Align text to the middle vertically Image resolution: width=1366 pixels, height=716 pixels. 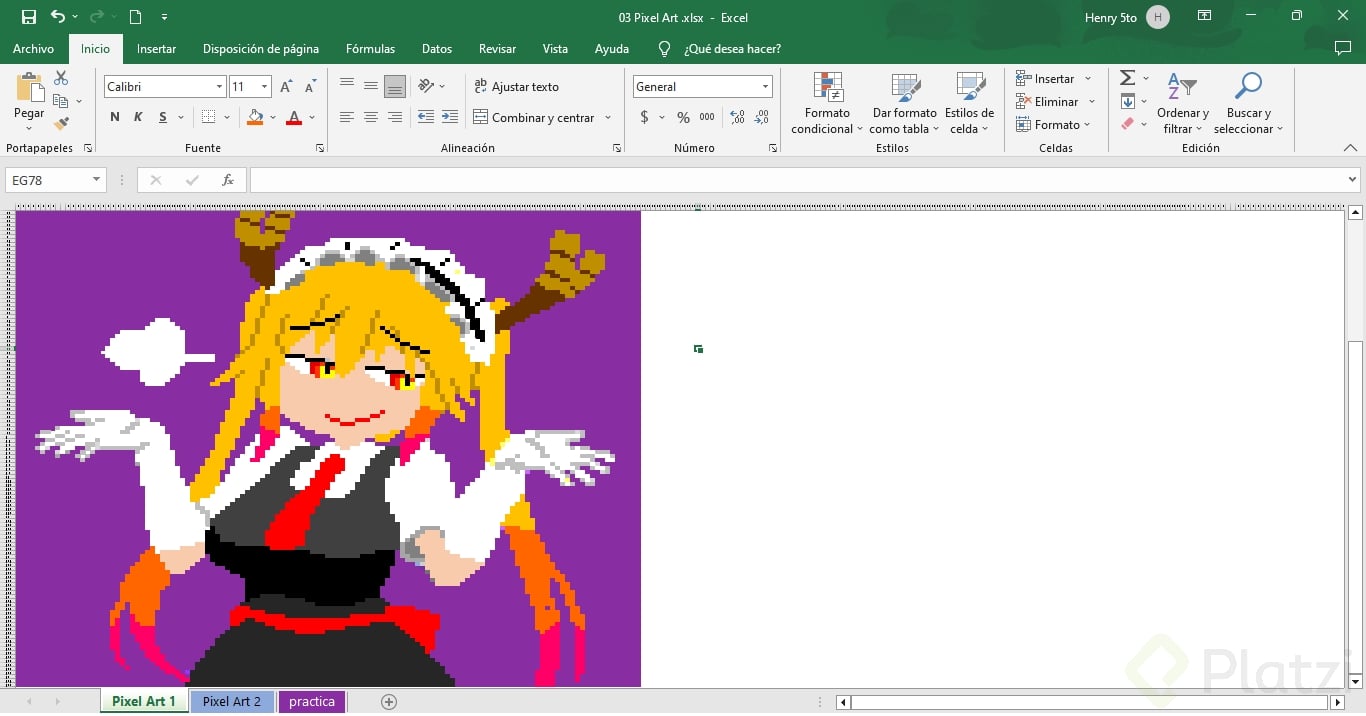point(371,86)
